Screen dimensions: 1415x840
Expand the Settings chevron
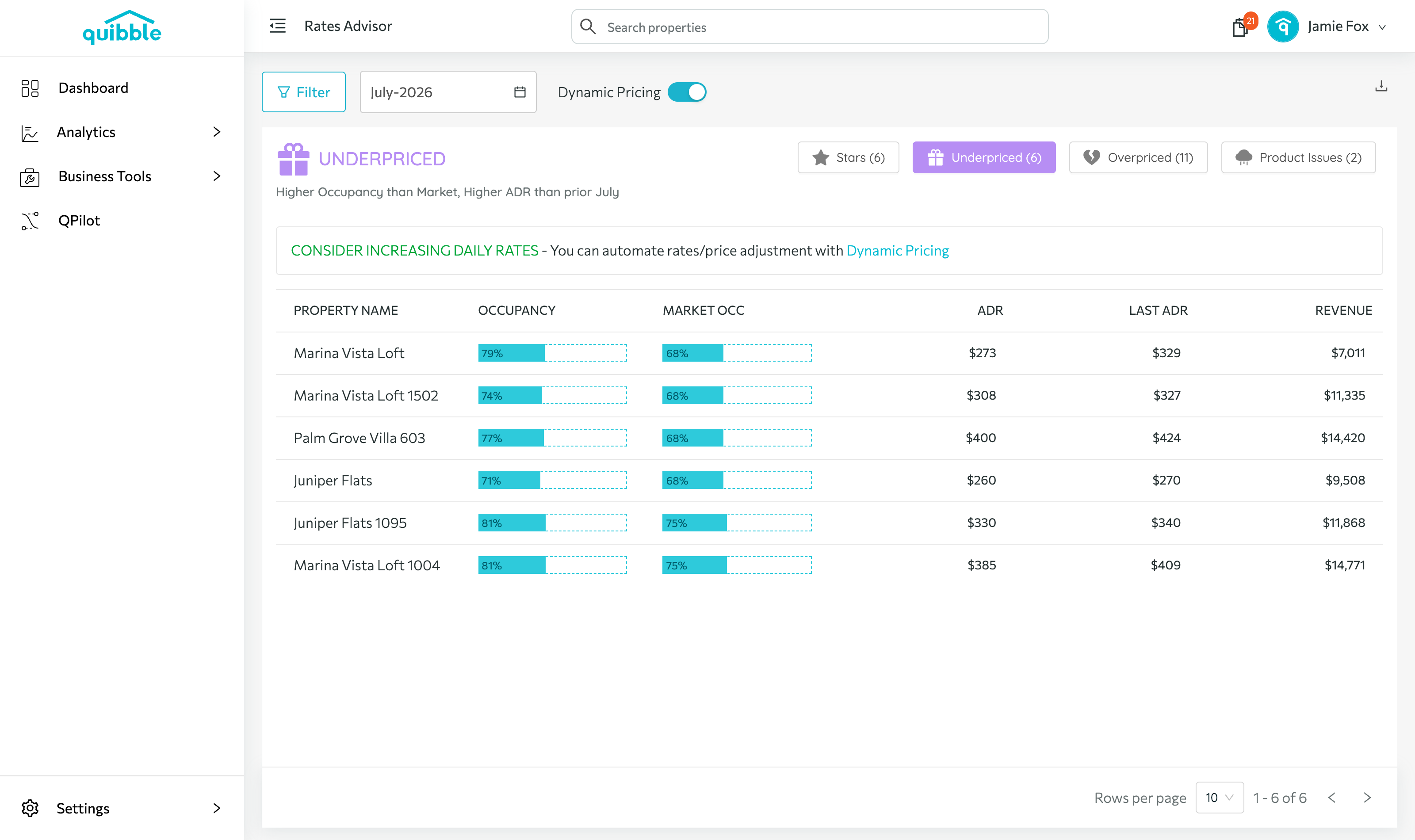[x=216, y=808]
